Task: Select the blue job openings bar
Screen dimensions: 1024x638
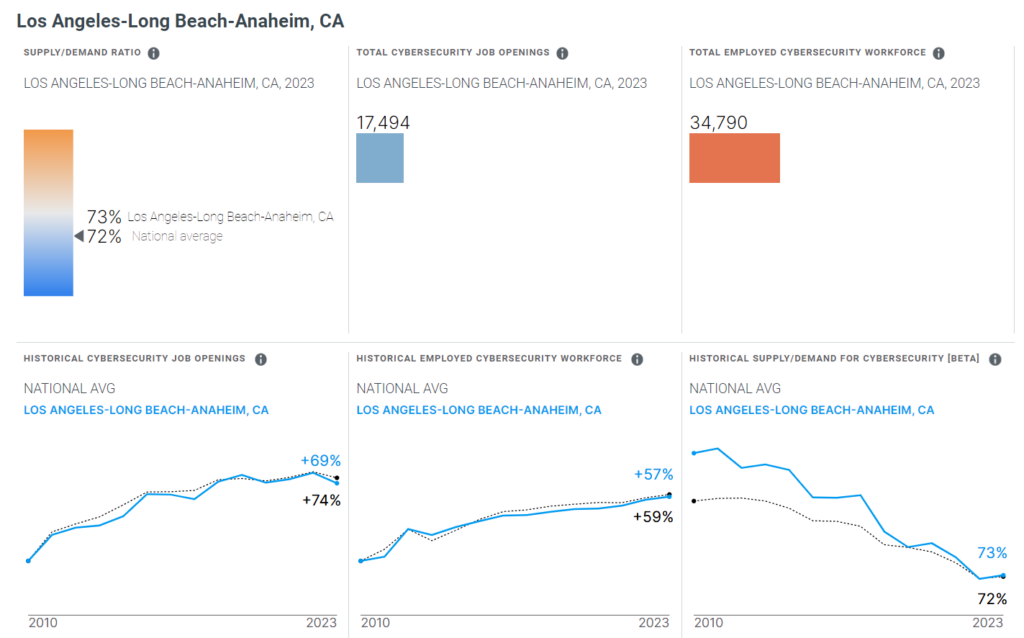Action: [x=380, y=158]
